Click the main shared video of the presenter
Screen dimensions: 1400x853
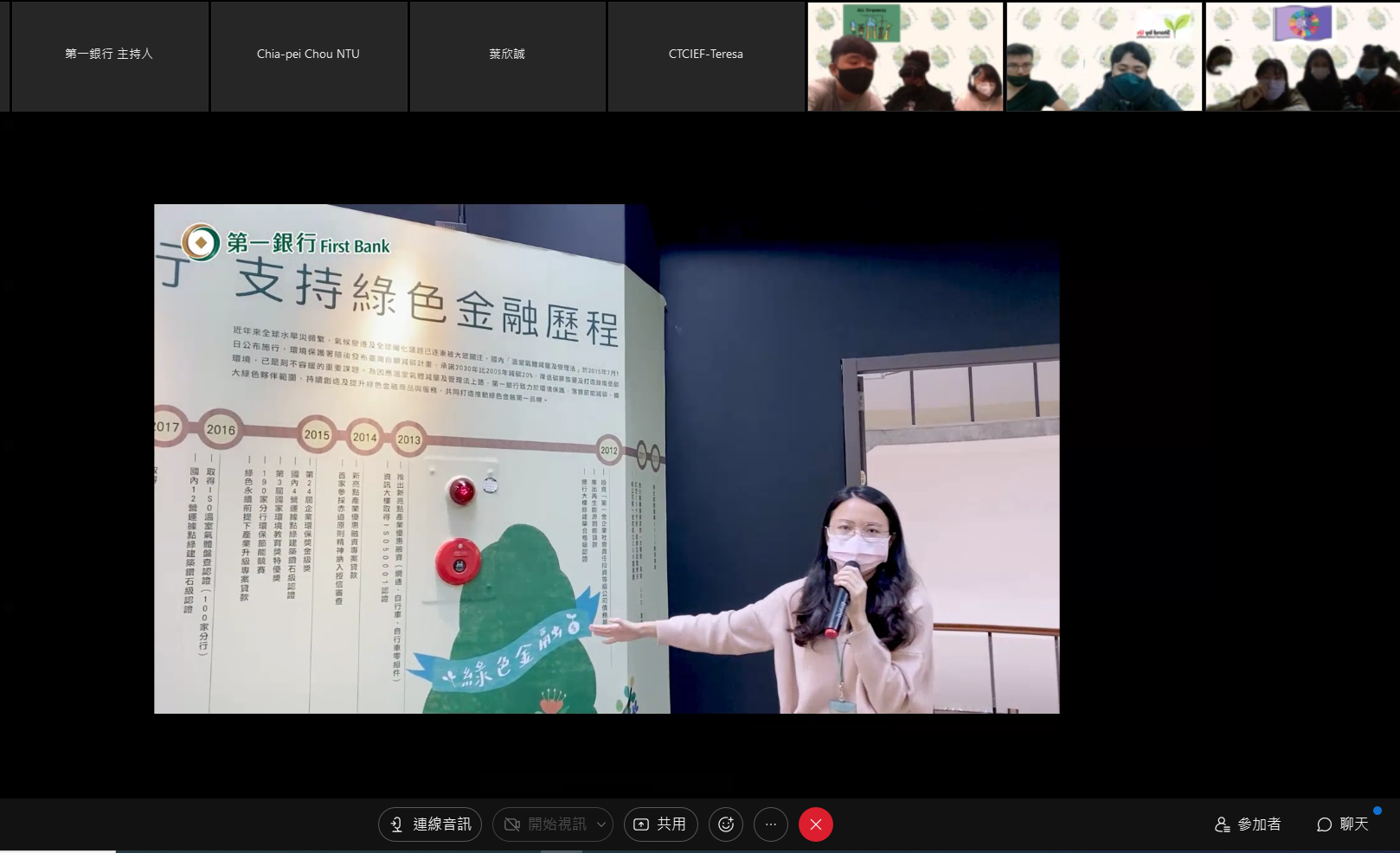tap(607, 459)
